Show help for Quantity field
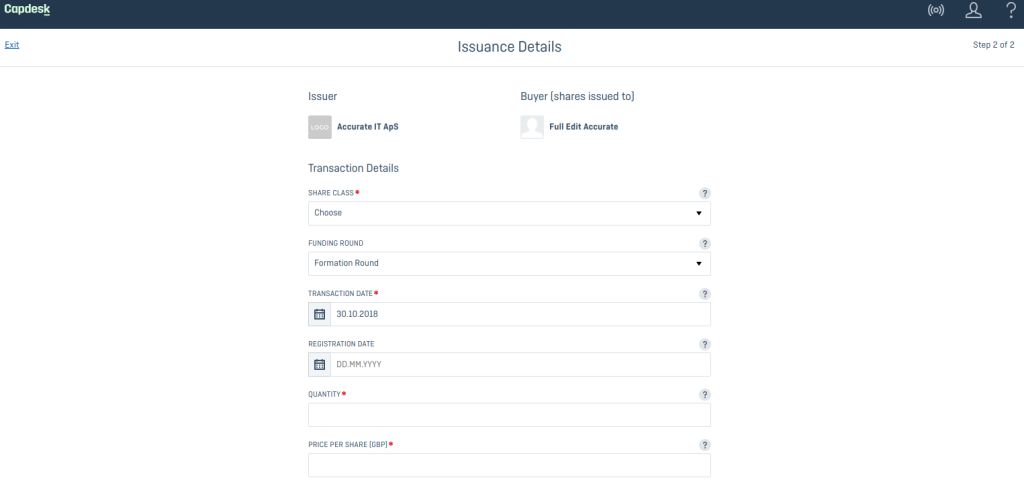This screenshot has width=1024, height=484. [x=705, y=395]
